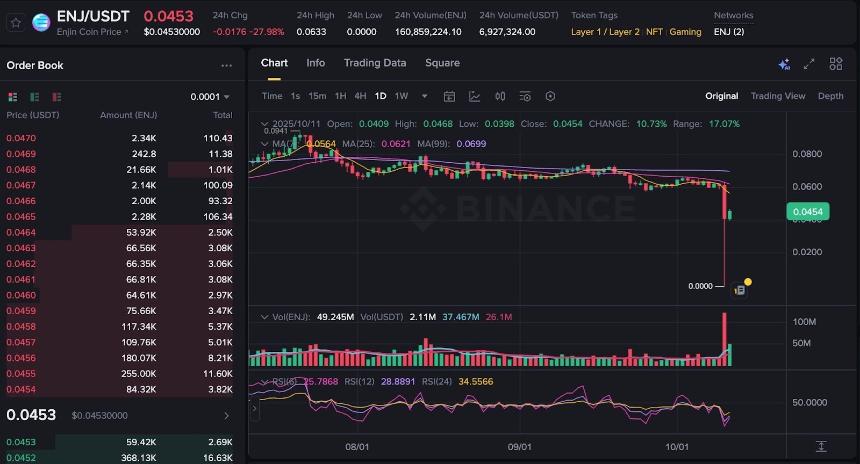Switch to the Trading Data tab
The image size is (860, 464).
pyautogui.click(x=375, y=63)
